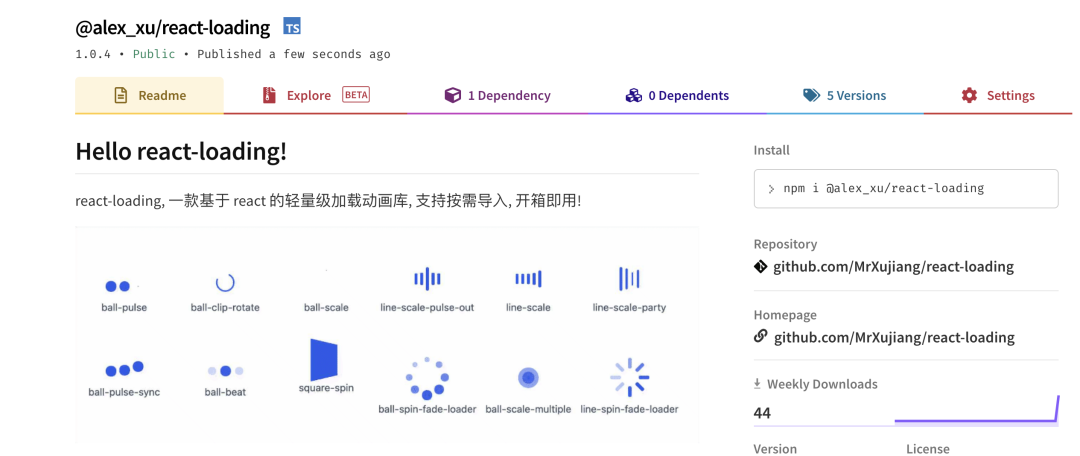Click the Public visibility label
The width and height of the screenshot is (1080, 456).
[x=154, y=54]
